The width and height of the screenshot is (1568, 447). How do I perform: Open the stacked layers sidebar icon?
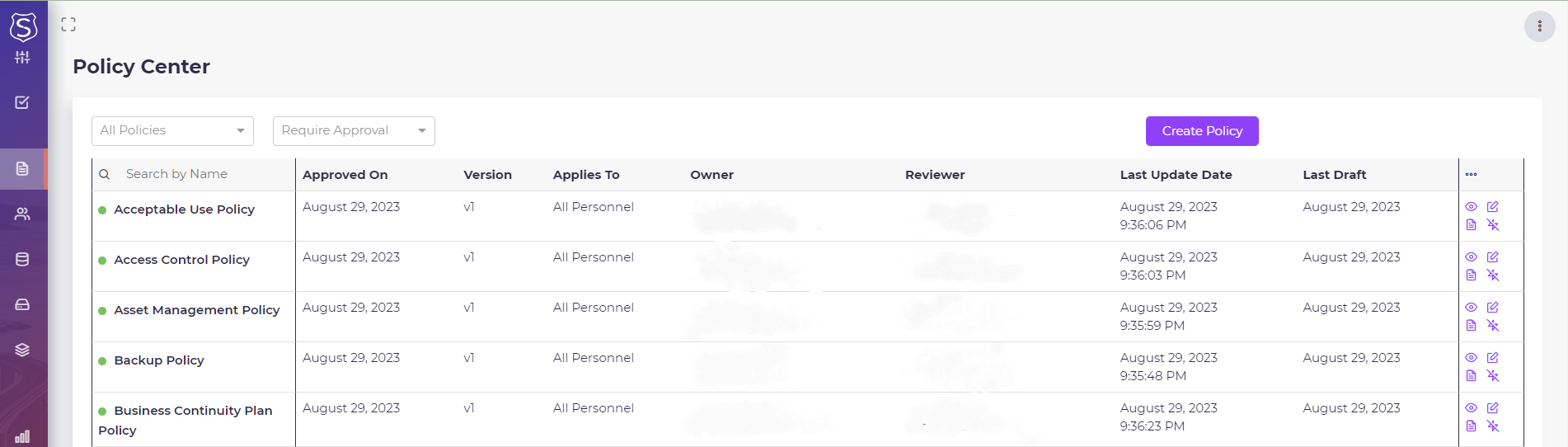(x=22, y=350)
